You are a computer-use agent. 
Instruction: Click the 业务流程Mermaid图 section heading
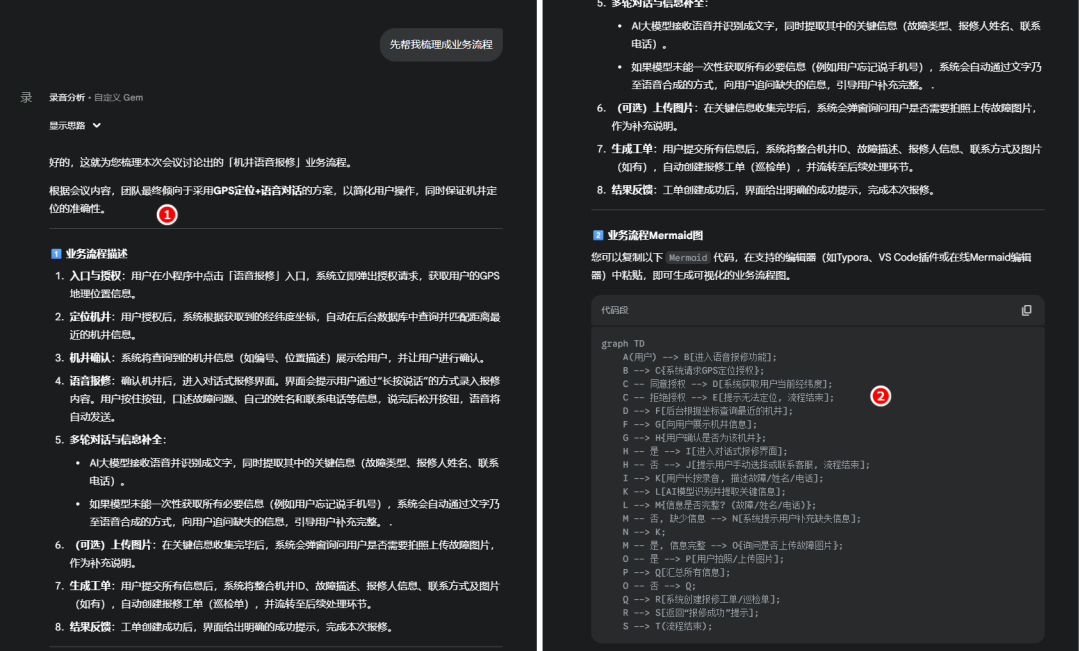point(655,236)
